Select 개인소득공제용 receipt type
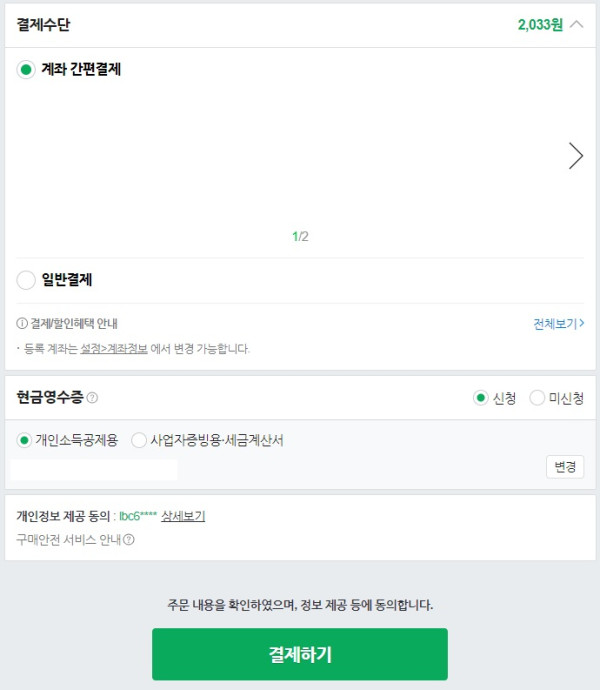 pyautogui.click(x=25, y=440)
